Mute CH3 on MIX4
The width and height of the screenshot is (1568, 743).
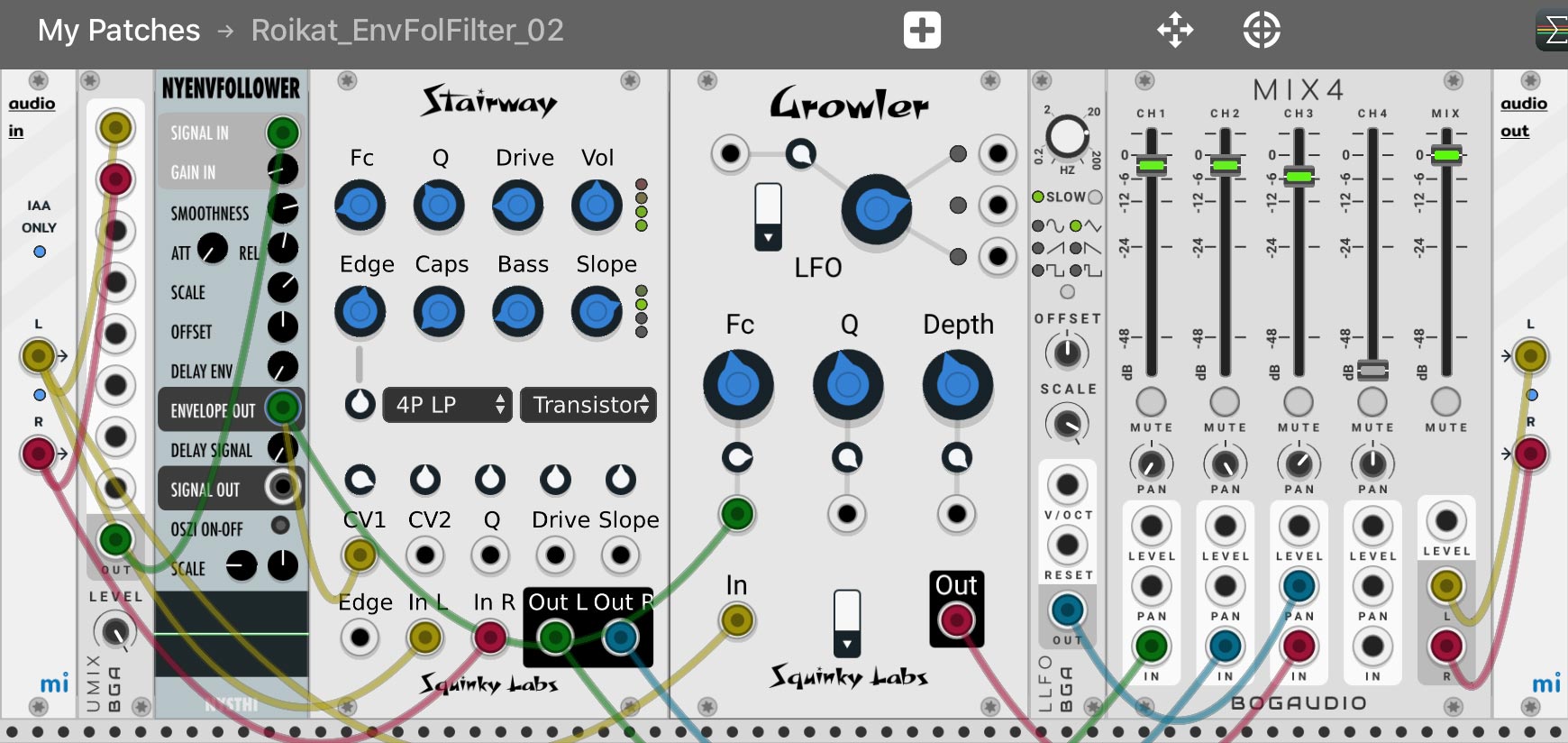tap(1299, 401)
